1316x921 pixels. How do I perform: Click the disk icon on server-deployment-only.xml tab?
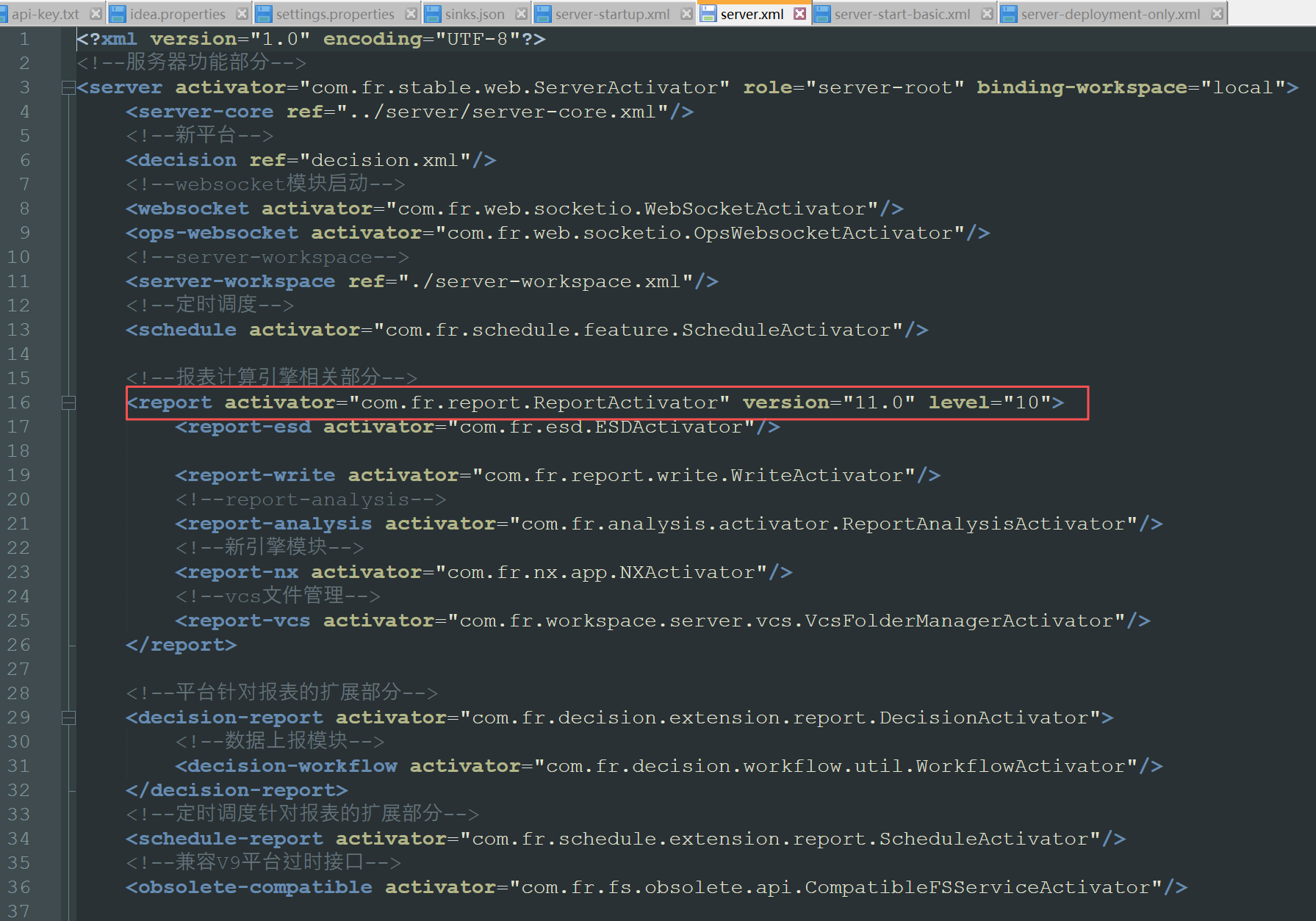coord(1009,14)
